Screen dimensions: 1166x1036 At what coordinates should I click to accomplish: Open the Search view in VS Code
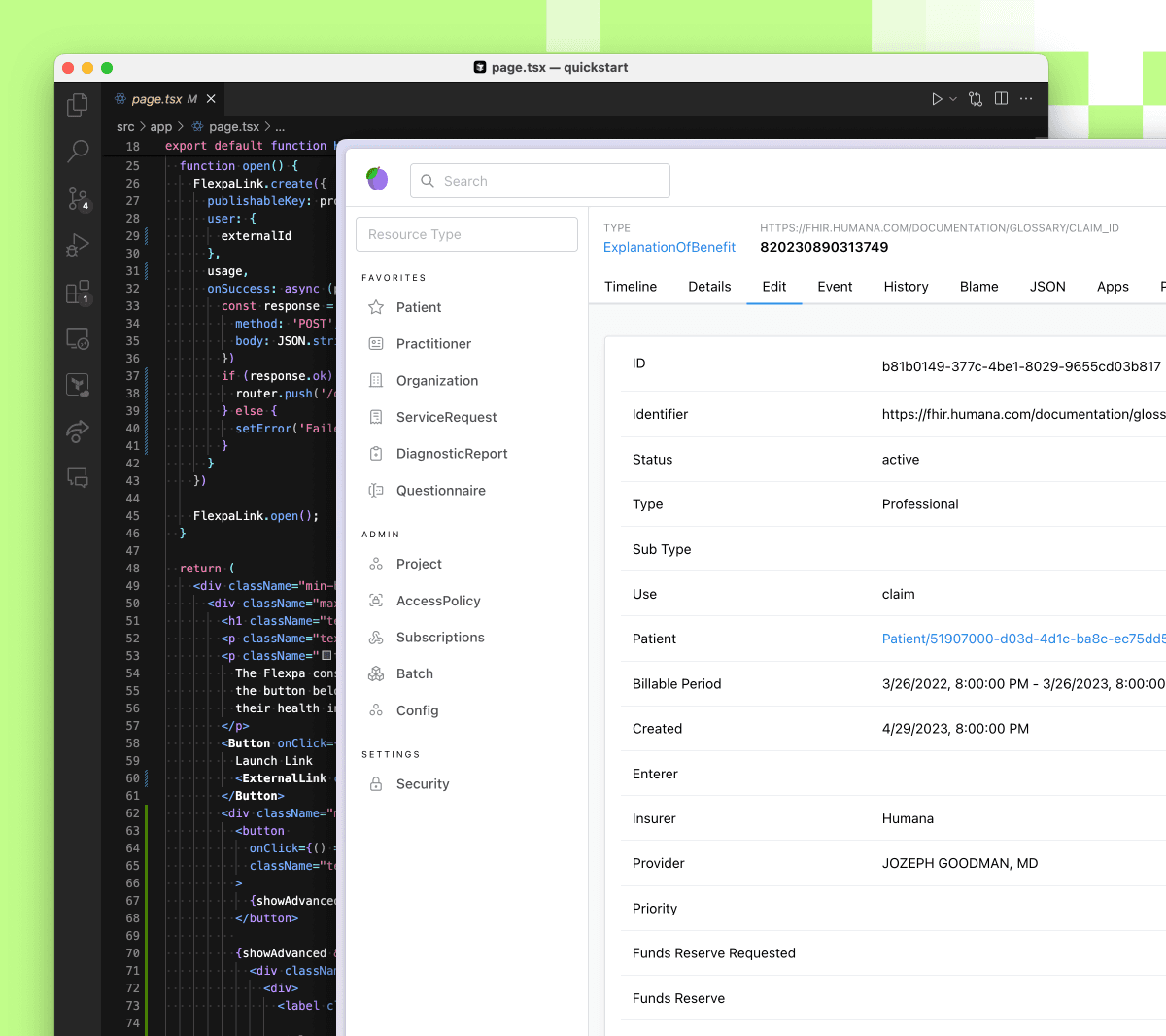coord(78,151)
